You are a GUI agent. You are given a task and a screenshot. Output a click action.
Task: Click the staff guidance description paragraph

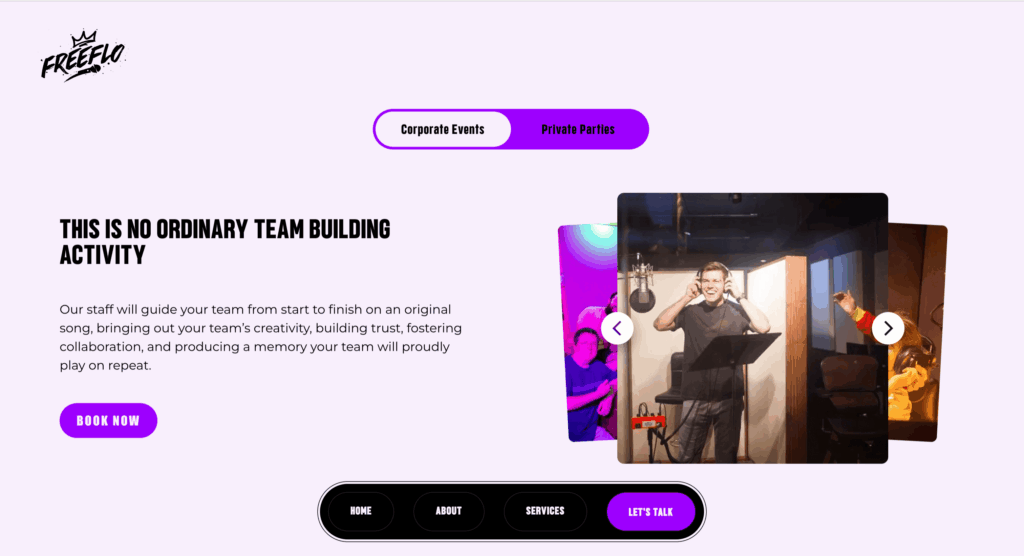pyautogui.click(x=261, y=337)
